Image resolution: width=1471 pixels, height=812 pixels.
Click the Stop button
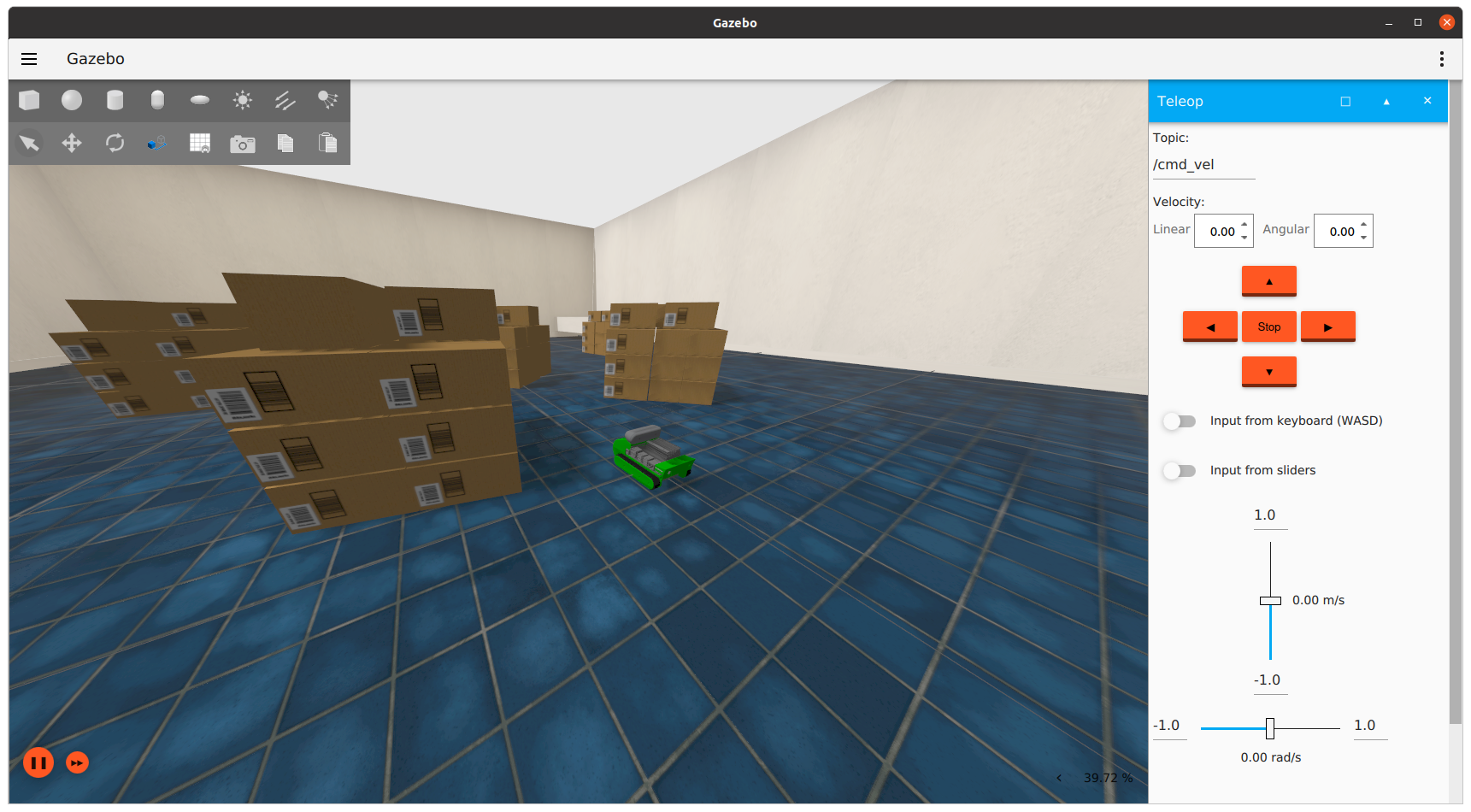coord(1269,327)
